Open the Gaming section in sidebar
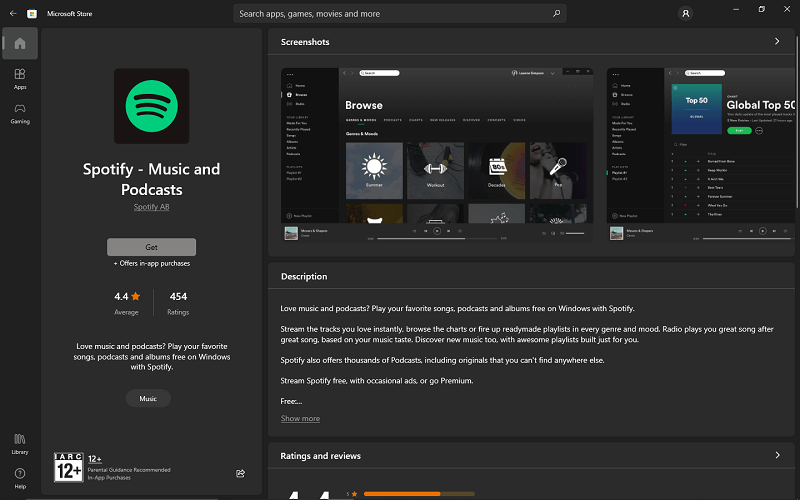This screenshot has width=800, height=500. coord(20,114)
